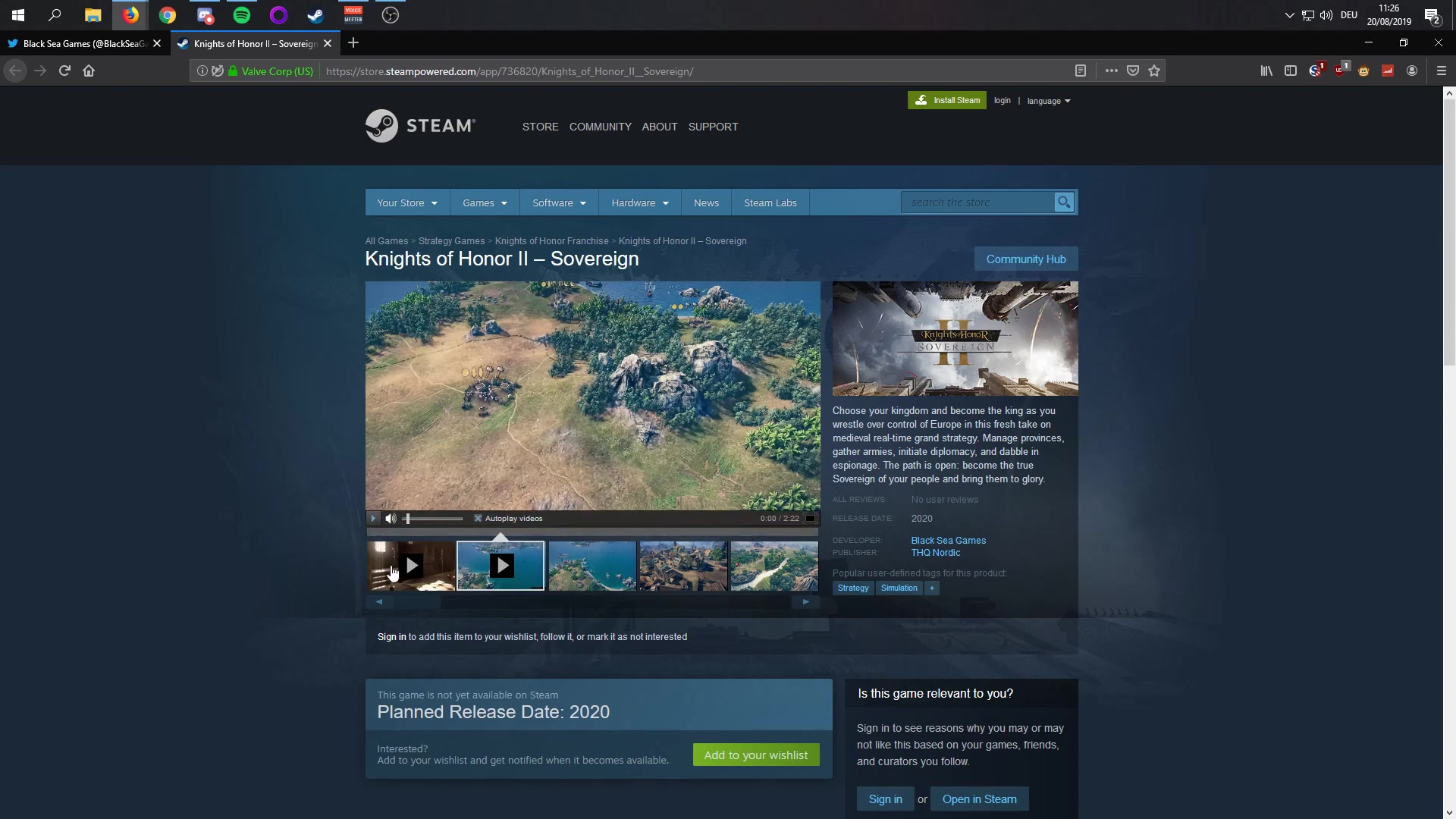Play the trailer using the small play button
The image size is (1456, 819).
[373, 519]
